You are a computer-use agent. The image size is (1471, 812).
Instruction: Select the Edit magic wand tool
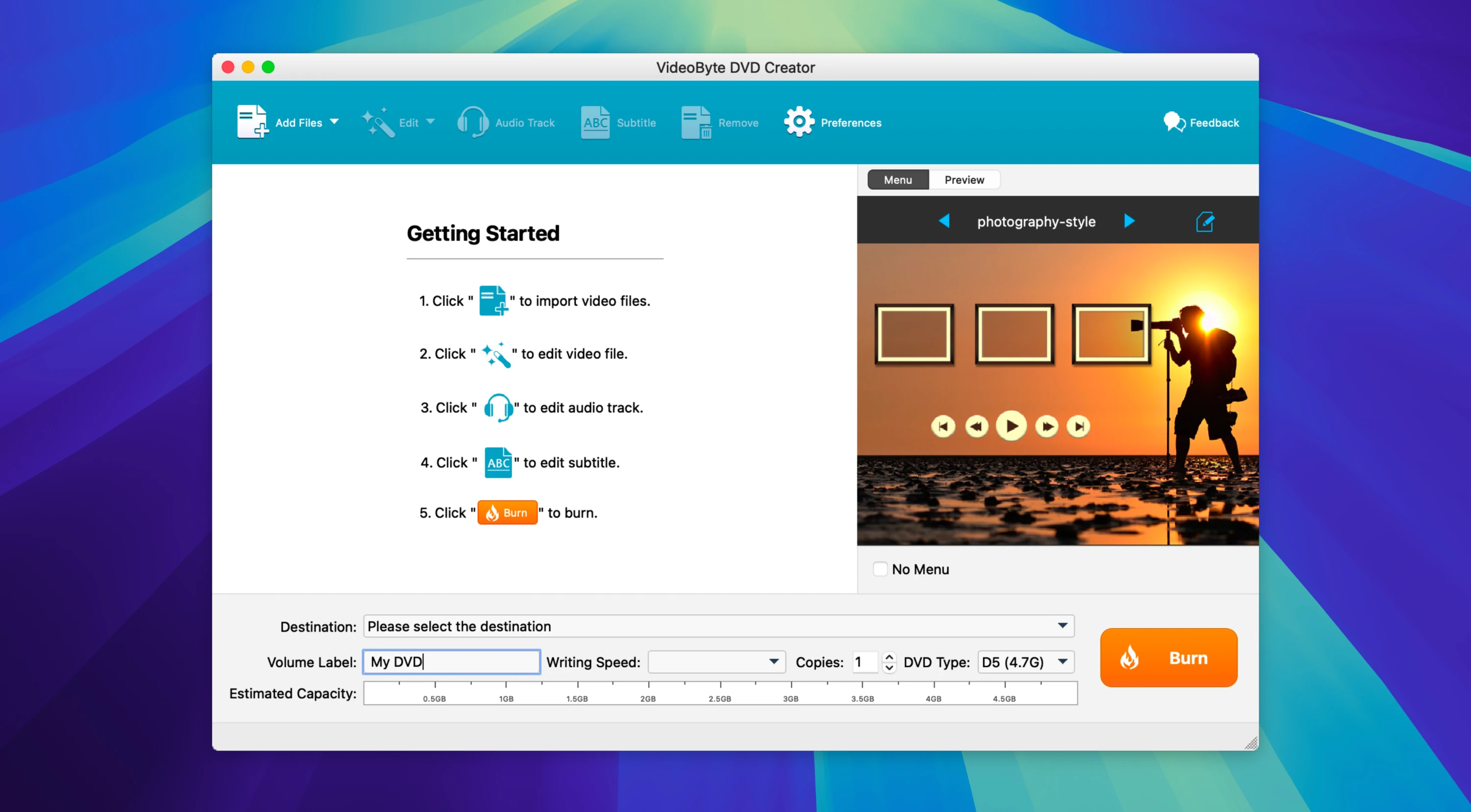377,122
